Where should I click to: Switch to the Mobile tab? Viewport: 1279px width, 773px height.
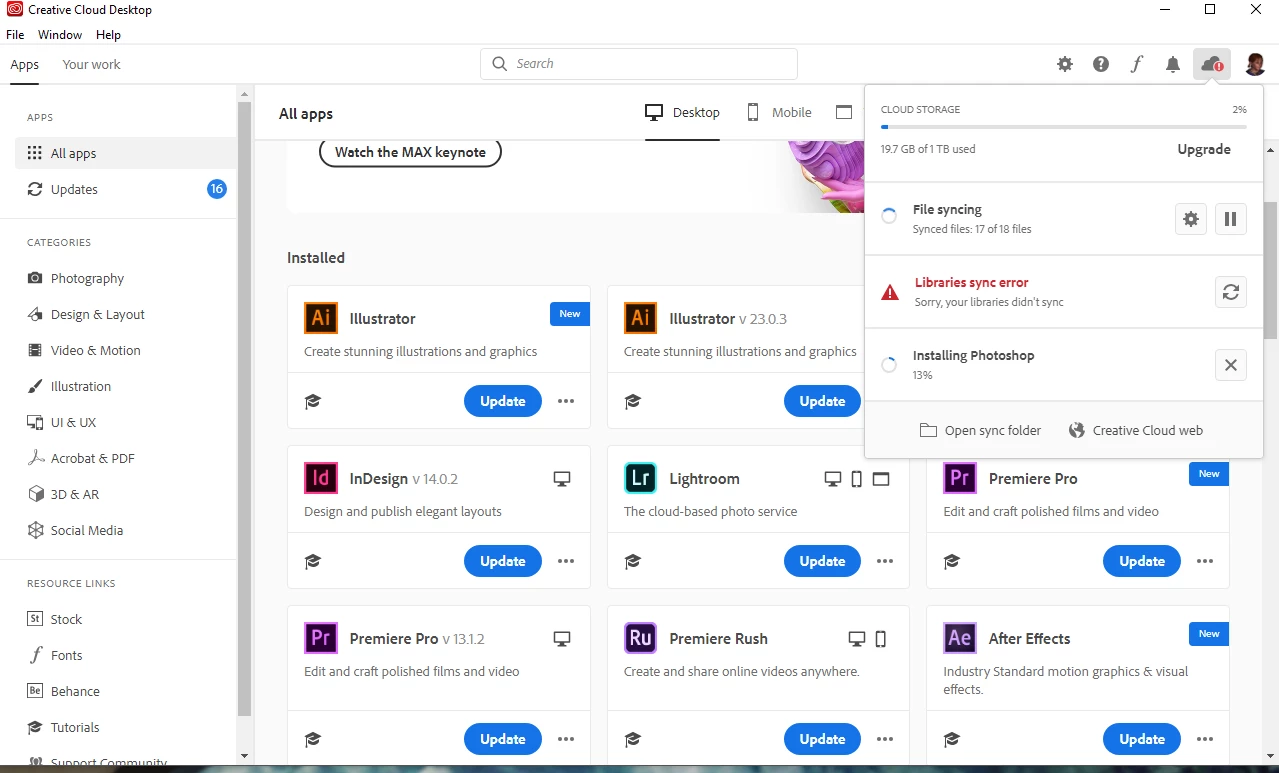pos(780,113)
